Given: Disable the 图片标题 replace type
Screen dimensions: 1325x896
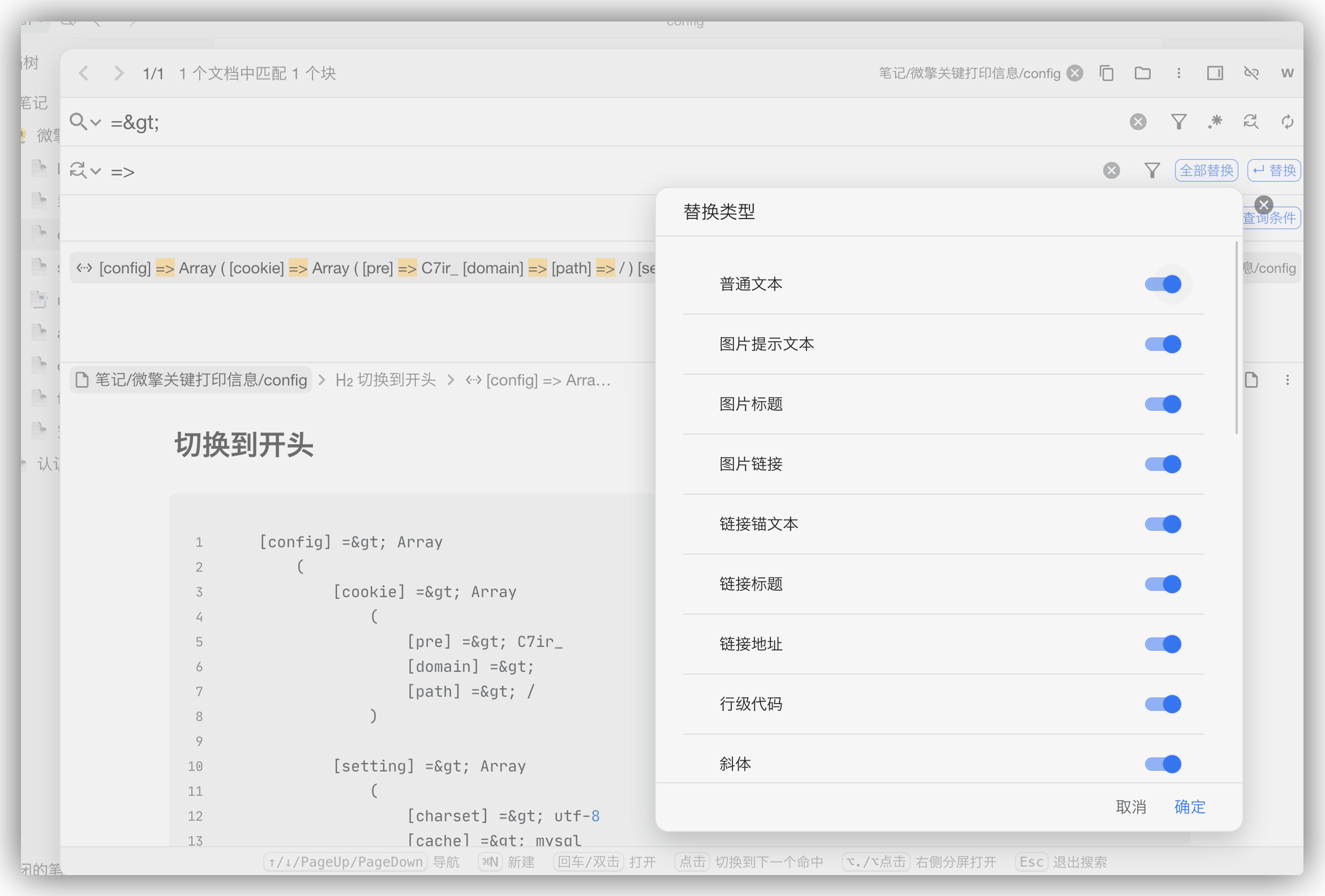Looking at the screenshot, I should click(1163, 404).
